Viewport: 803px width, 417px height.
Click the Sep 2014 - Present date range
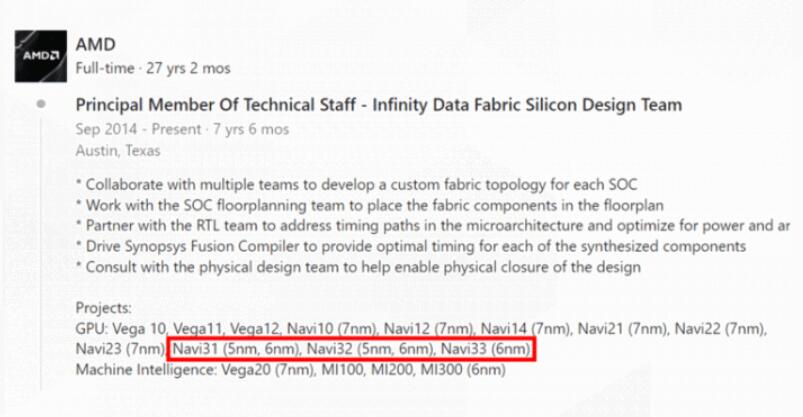[182, 129]
